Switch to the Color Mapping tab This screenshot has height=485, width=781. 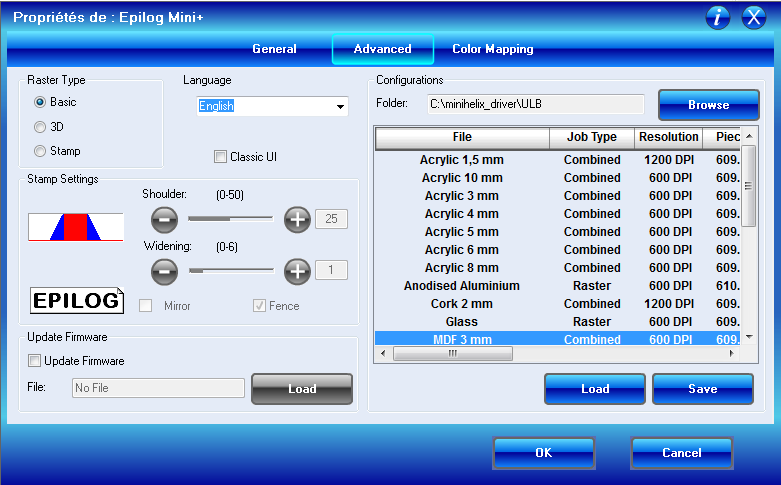(493, 49)
